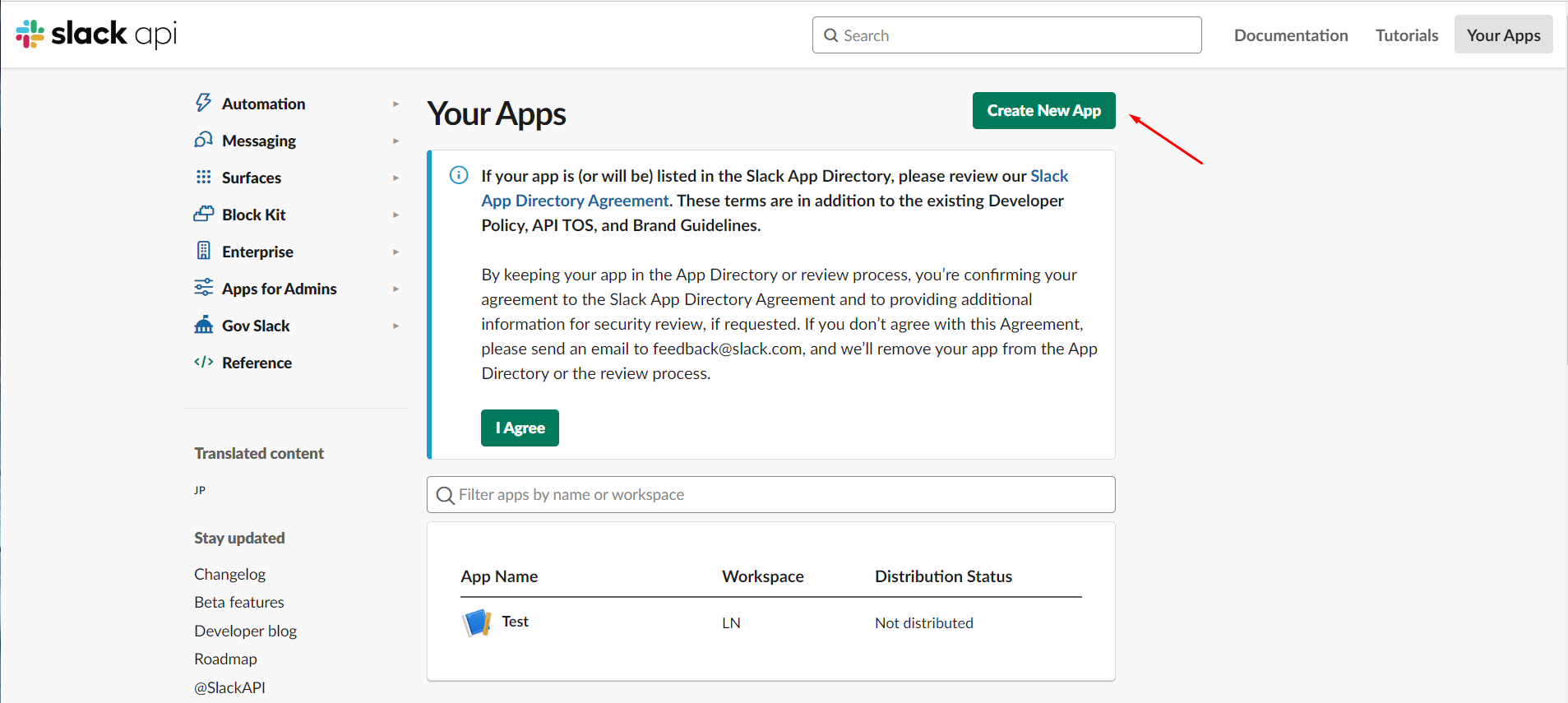1568x703 pixels.
Task: Click the info circle icon in agreement notice
Action: click(459, 175)
